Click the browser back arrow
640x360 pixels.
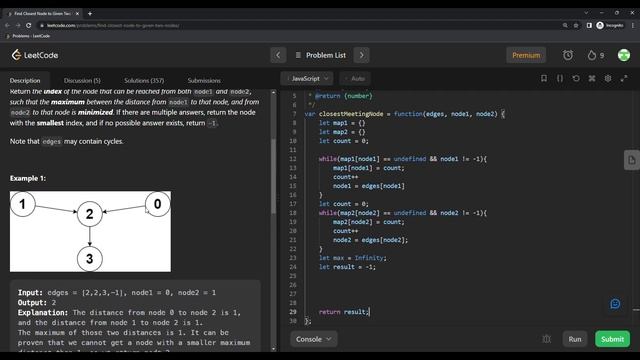[x=7, y=25]
